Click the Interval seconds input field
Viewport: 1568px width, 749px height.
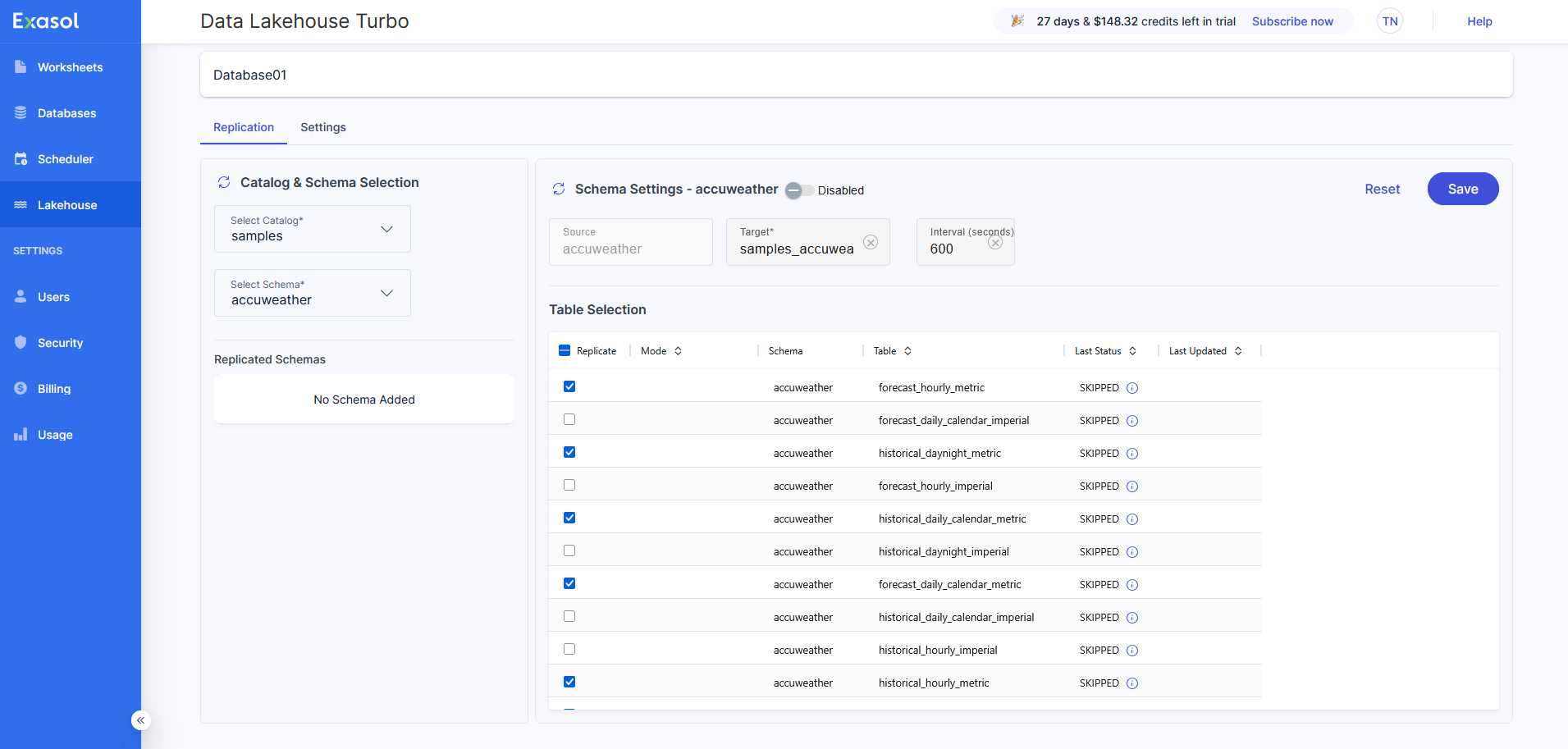point(952,249)
